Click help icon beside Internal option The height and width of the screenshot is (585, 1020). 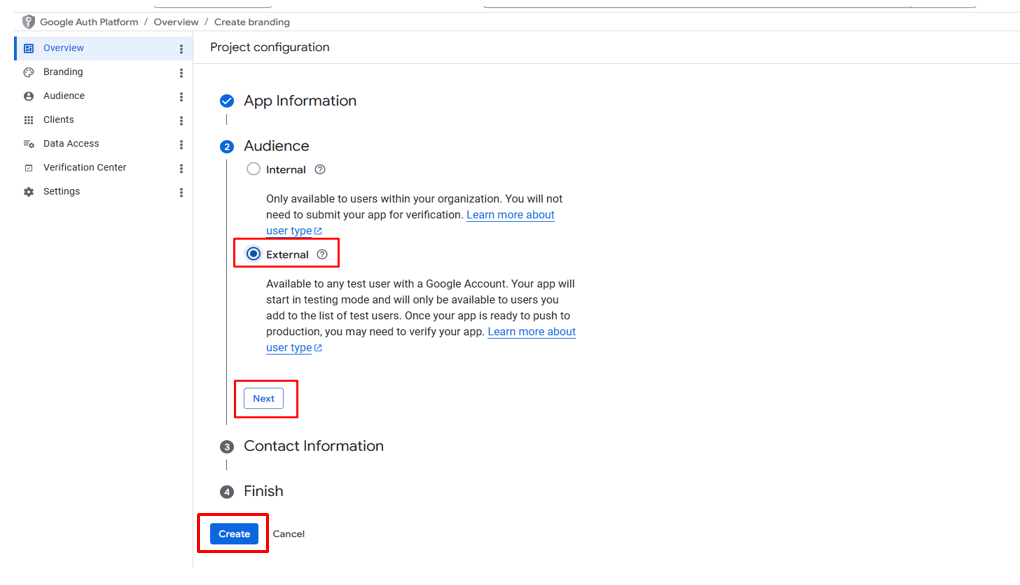(320, 170)
